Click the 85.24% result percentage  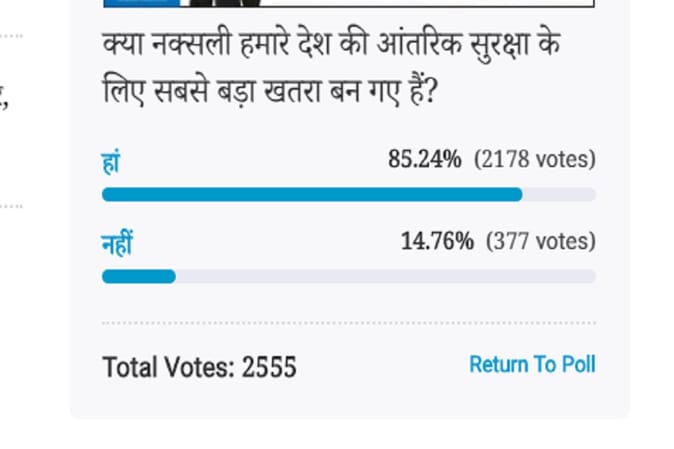(x=425, y=159)
